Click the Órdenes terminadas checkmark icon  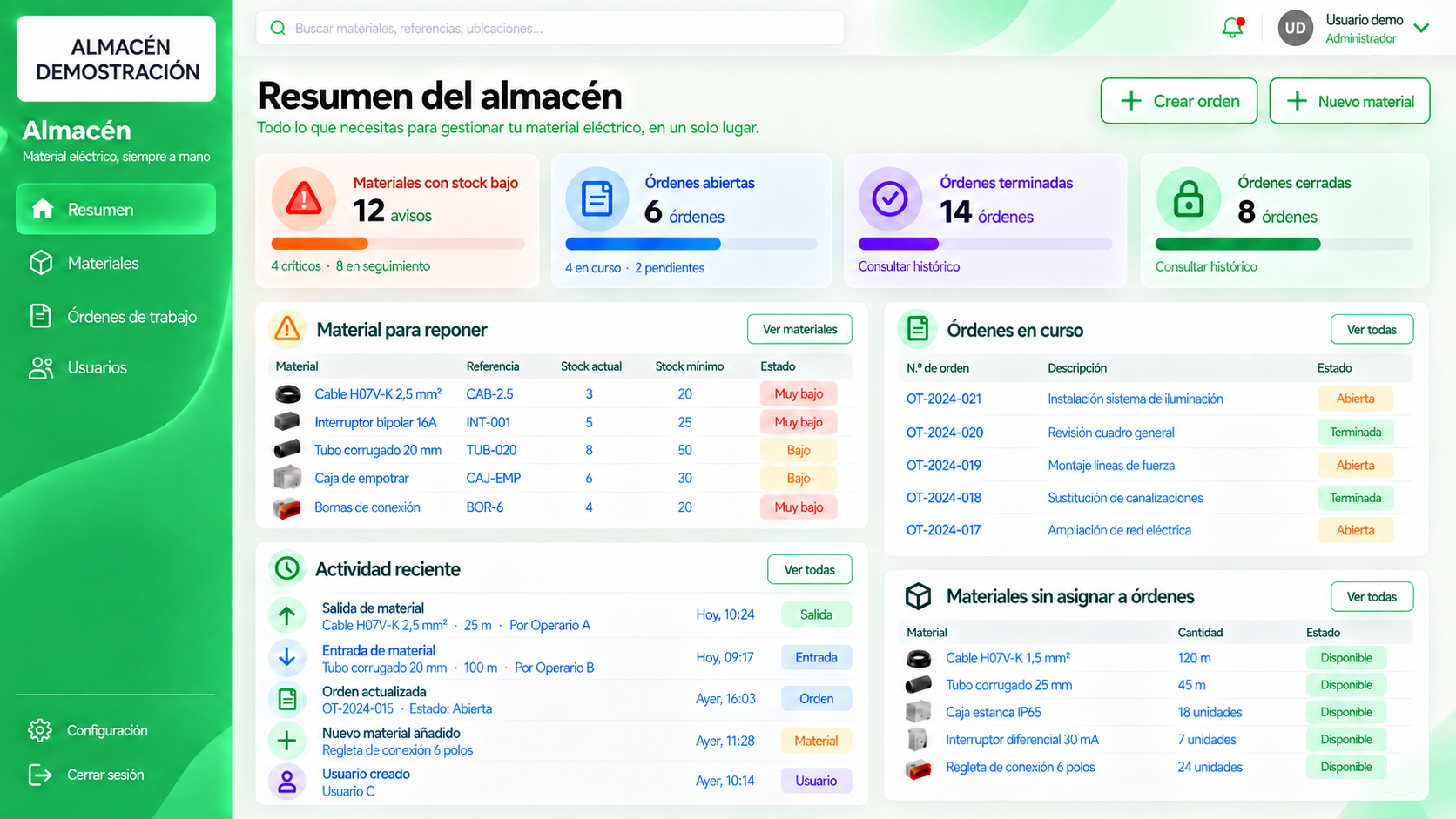pyautogui.click(x=890, y=199)
